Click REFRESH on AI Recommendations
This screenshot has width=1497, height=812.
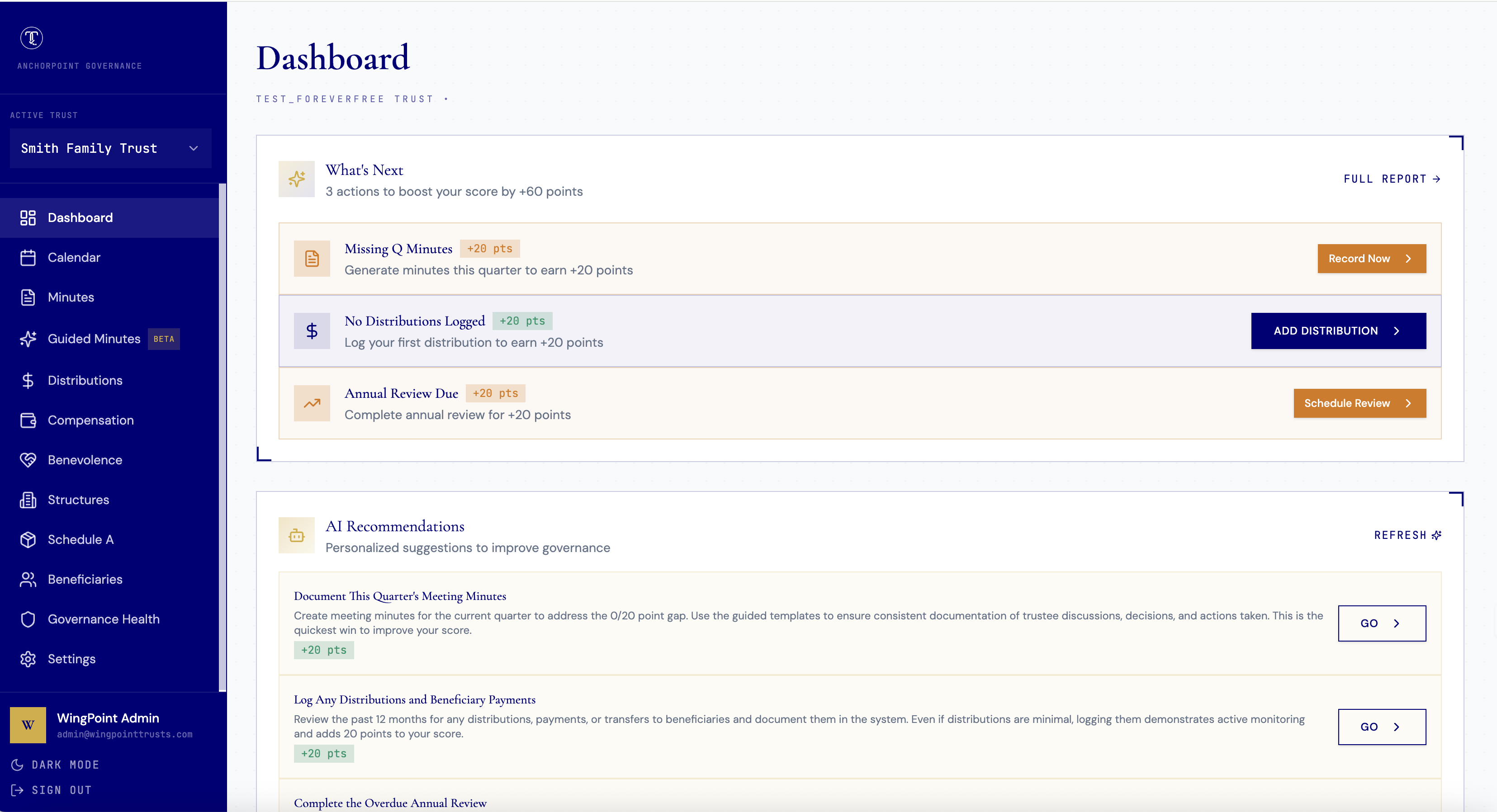(1407, 535)
